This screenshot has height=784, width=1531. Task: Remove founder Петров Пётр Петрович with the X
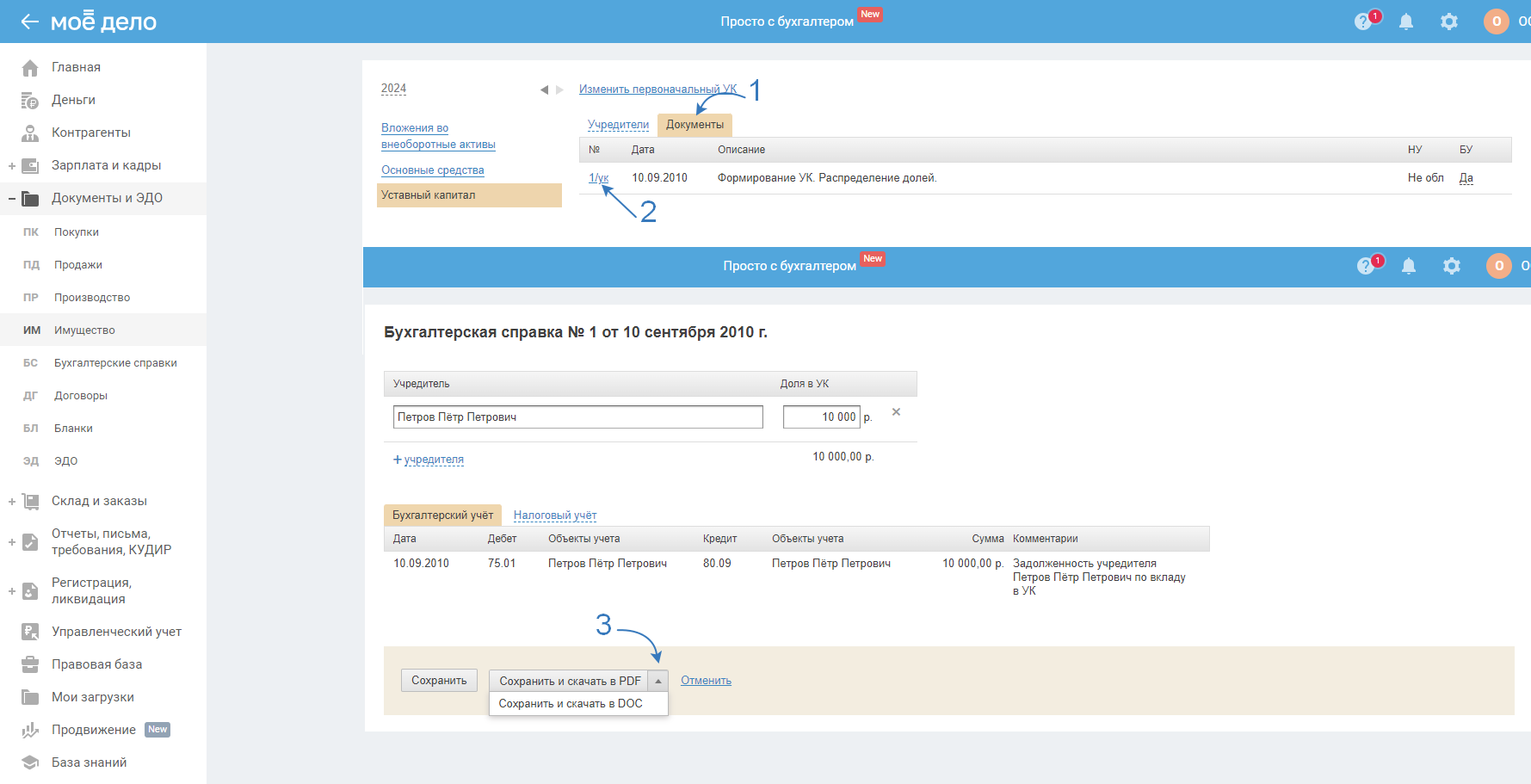coord(896,412)
